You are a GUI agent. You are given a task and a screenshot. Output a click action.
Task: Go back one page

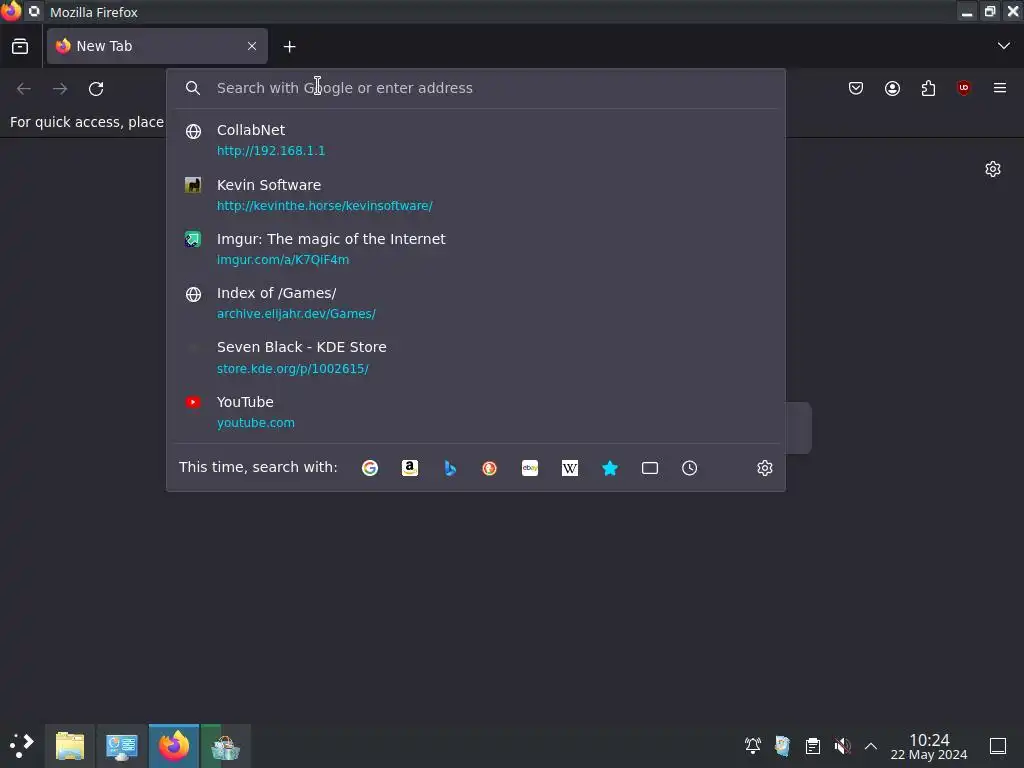coord(24,88)
